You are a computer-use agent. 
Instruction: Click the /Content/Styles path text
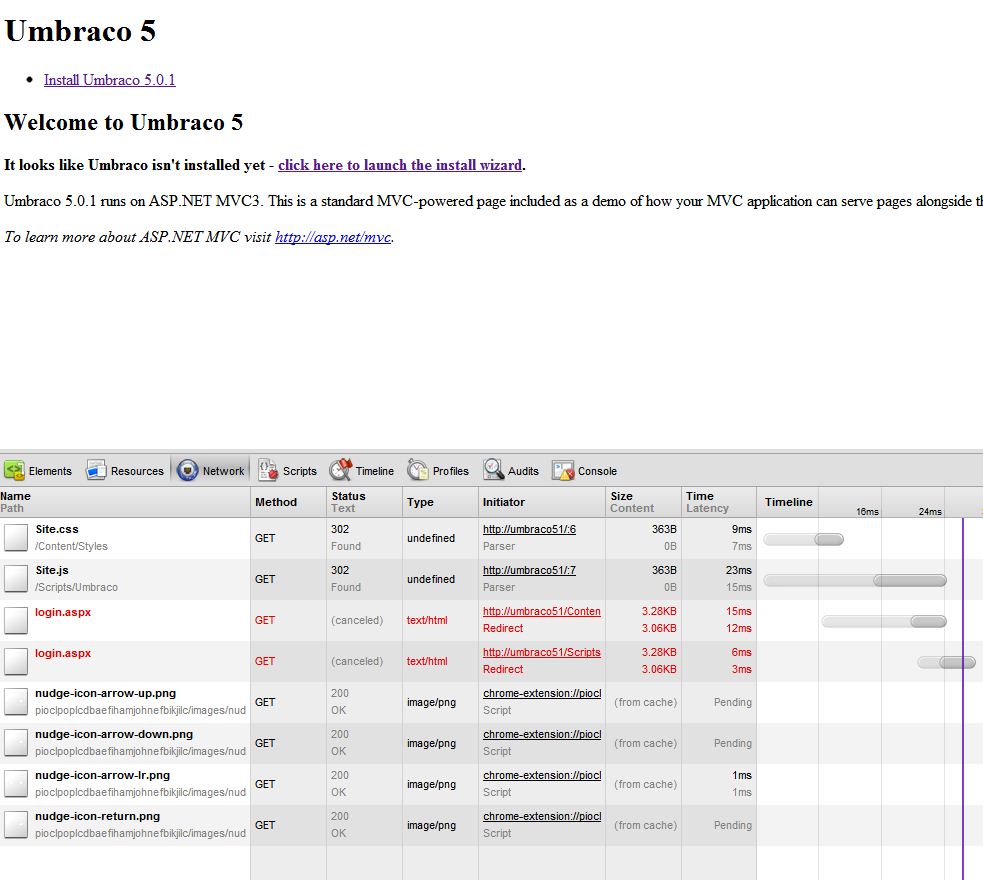[x=71, y=546]
